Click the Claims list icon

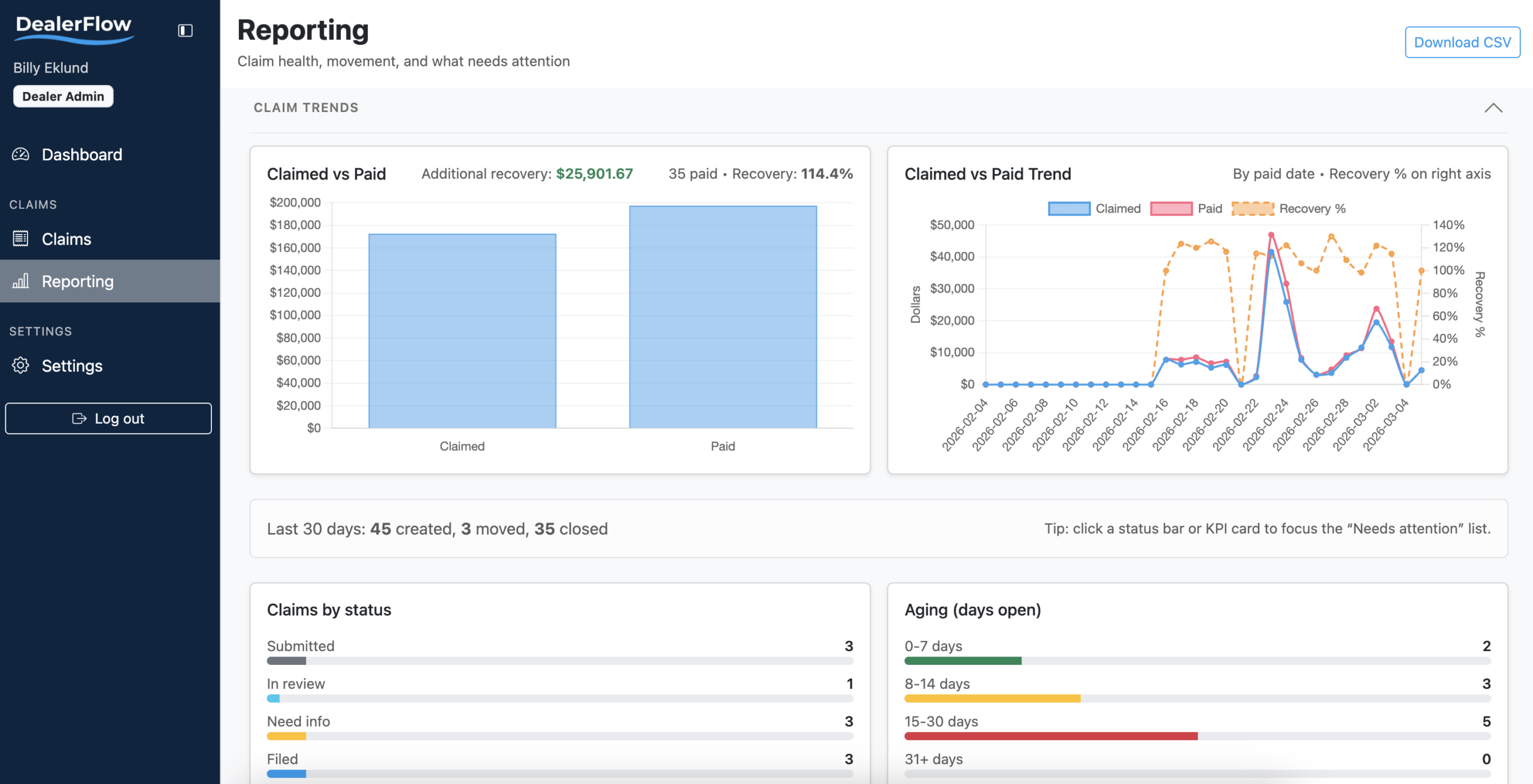[x=20, y=239]
